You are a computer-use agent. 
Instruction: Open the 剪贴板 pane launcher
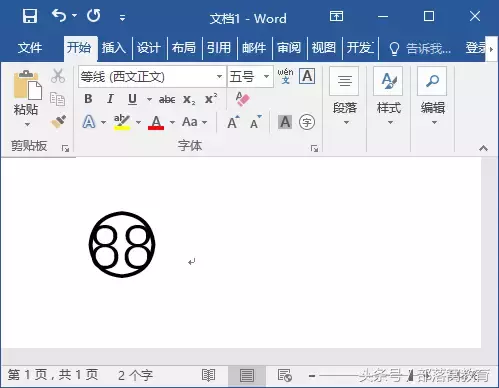coord(65,148)
